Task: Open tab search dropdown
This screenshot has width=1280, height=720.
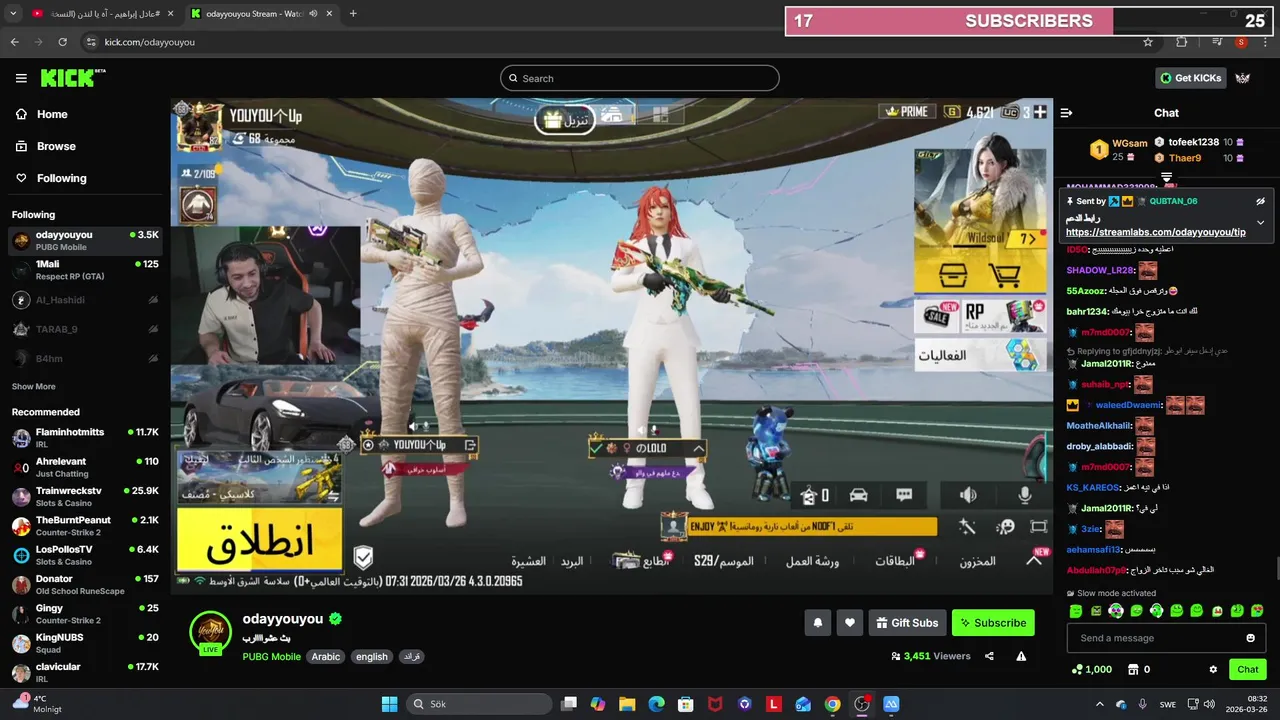Action: coord(13,13)
